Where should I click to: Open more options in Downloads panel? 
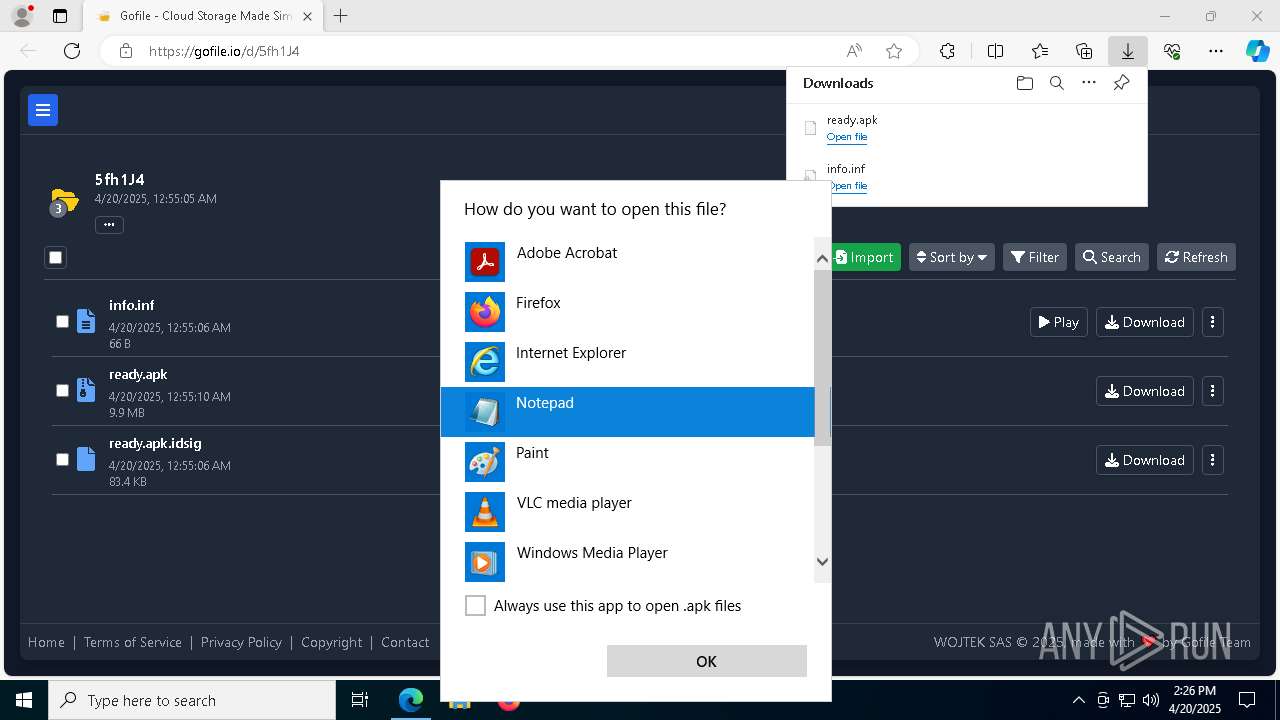click(1089, 83)
